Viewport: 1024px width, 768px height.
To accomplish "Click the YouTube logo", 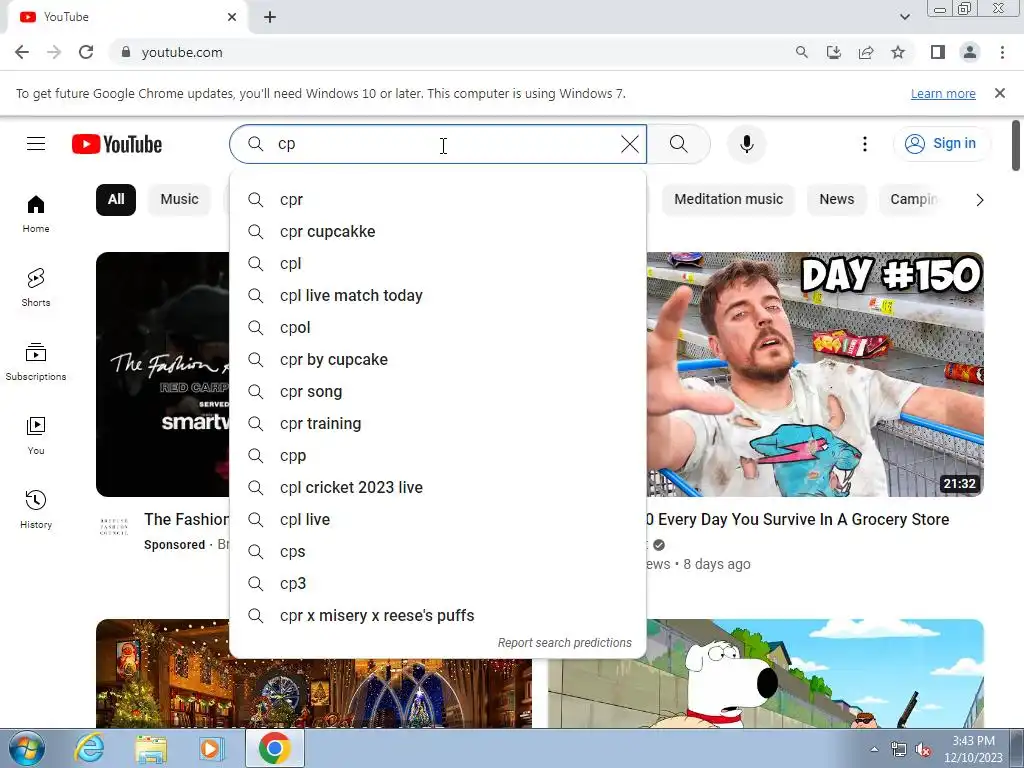I will click(x=117, y=144).
